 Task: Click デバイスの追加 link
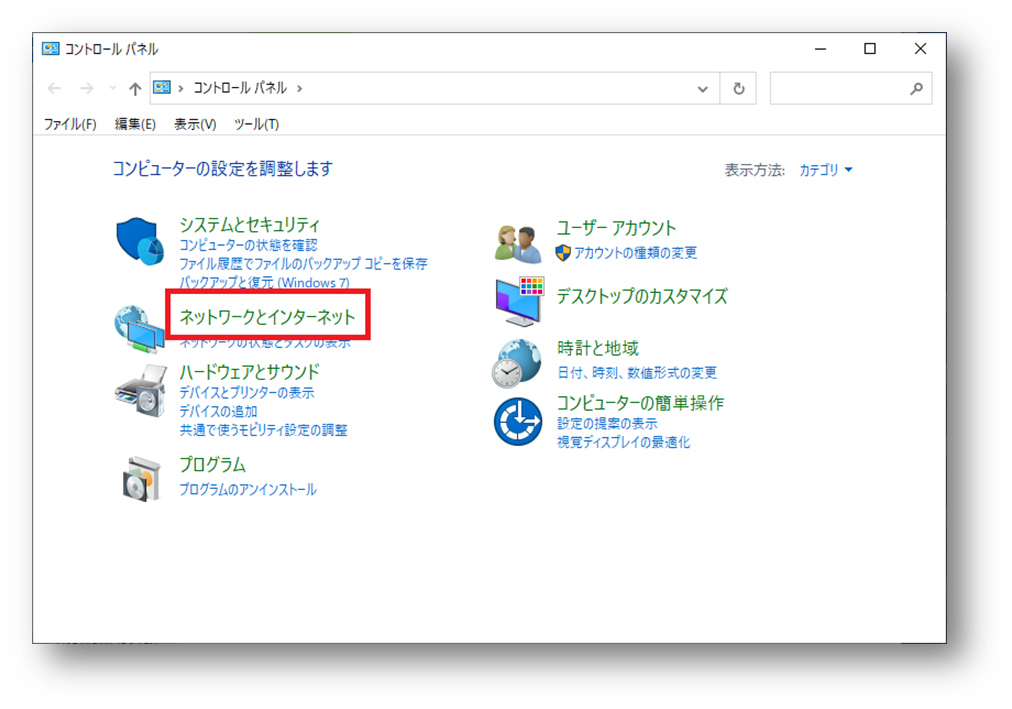click(x=218, y=411)
